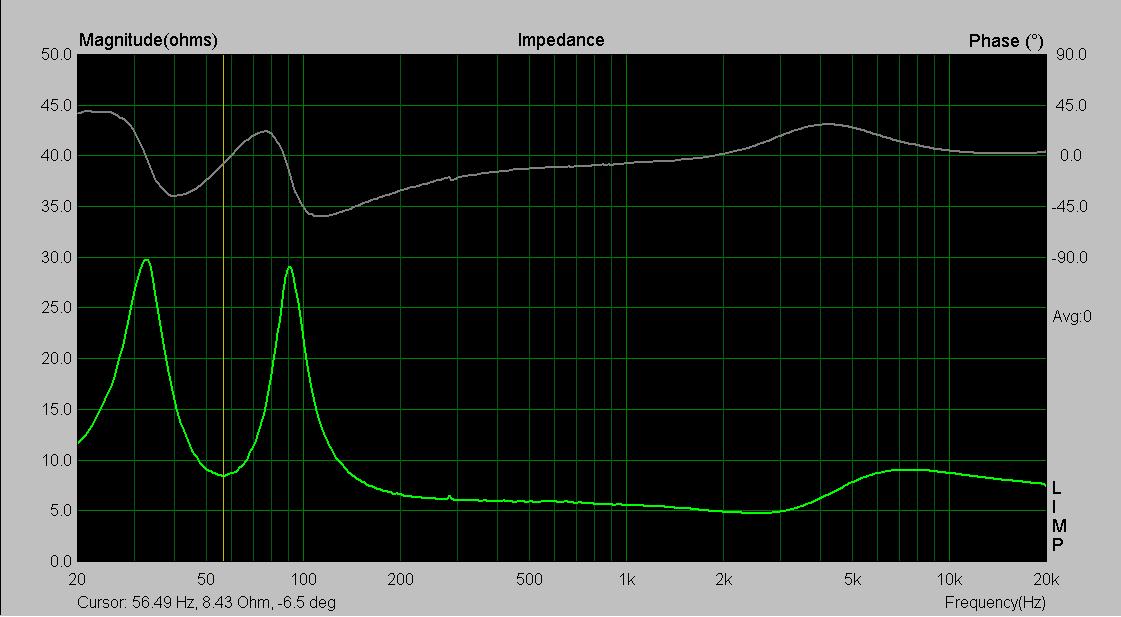Click the "20k" frequency axis label

pos(1045,580)
